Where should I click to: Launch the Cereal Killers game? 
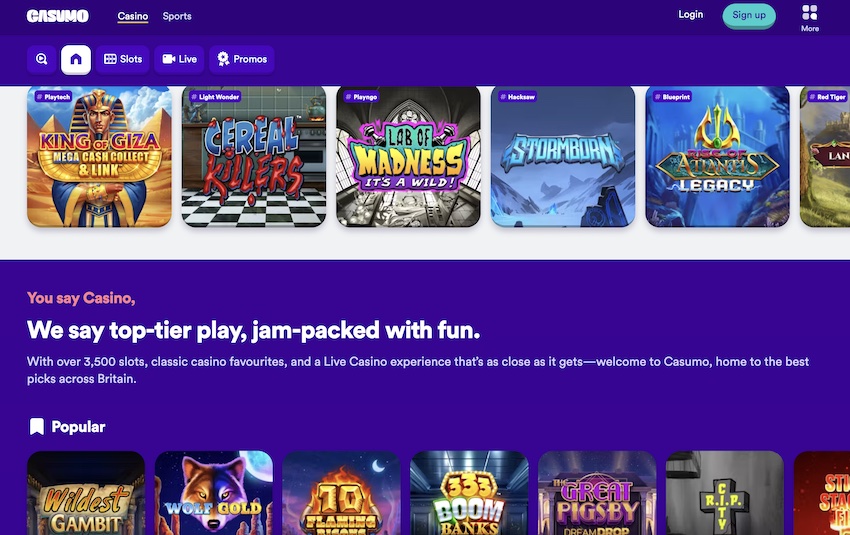pyautogui.click(x=254, y=157)
